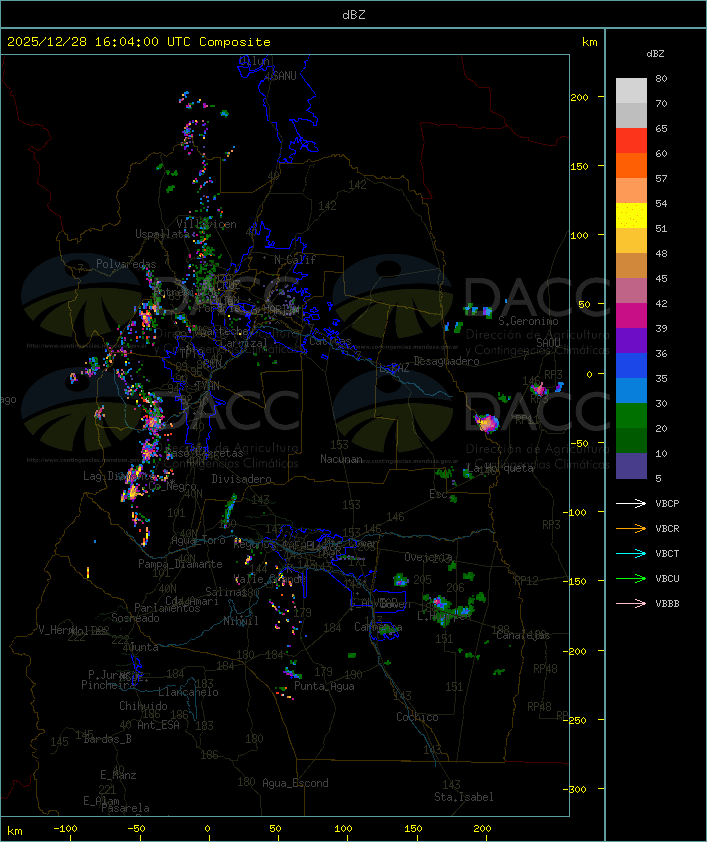
Task: Click the amber 48-51 dBZ swatch
Action: (631, 241)
